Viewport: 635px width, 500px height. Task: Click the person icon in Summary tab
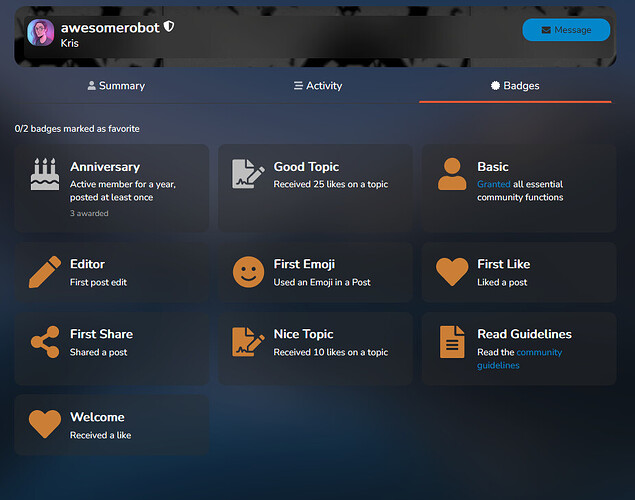(92, 85)
